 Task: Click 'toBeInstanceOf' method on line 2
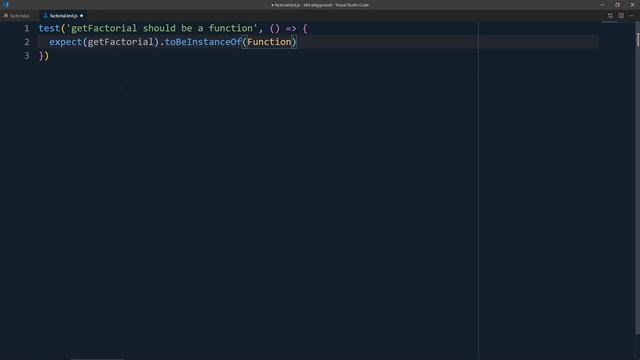203,42
